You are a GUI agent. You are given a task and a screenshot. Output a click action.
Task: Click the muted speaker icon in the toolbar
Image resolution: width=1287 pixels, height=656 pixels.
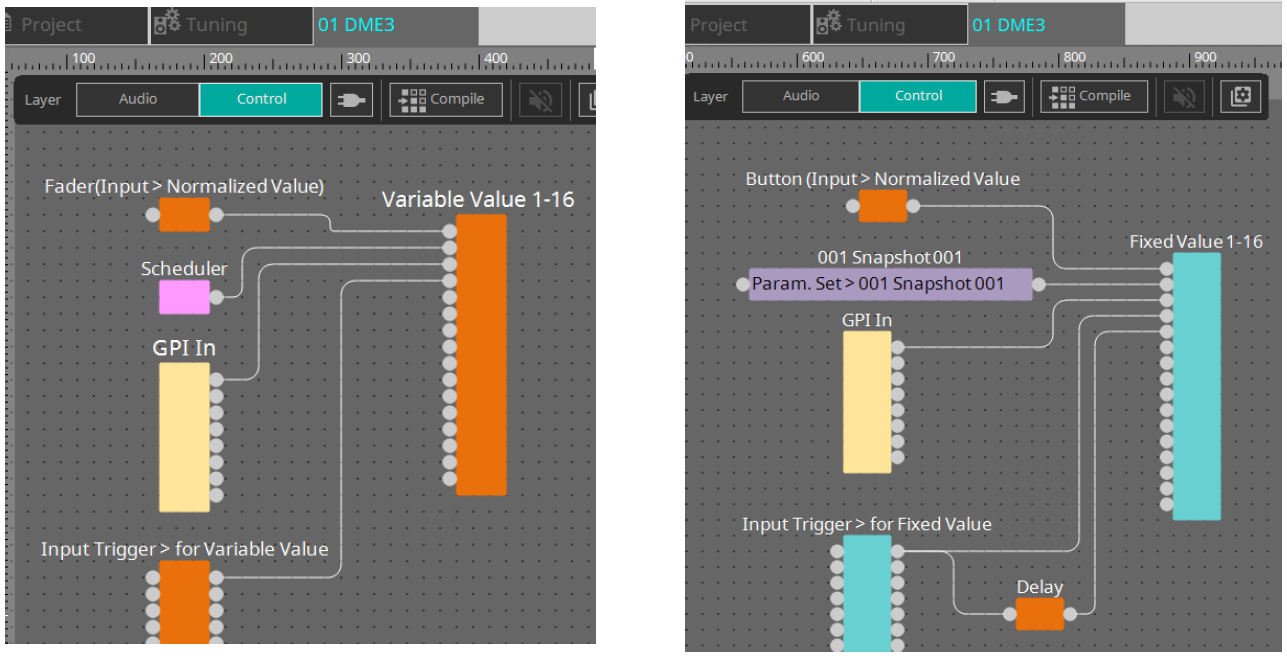pyautogui.click(x=540, y=99)
